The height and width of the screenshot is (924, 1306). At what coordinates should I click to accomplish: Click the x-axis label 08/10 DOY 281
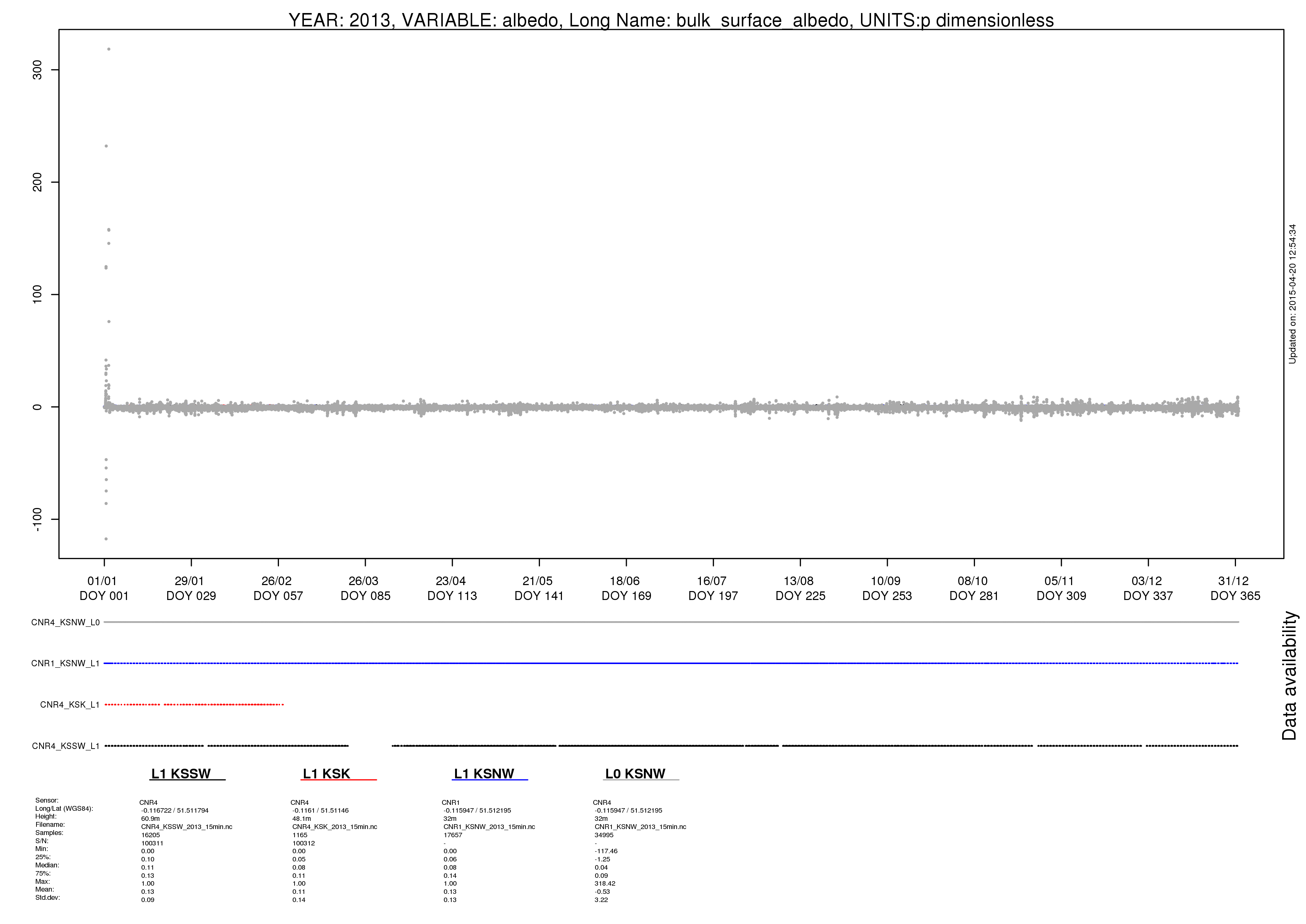974,588
